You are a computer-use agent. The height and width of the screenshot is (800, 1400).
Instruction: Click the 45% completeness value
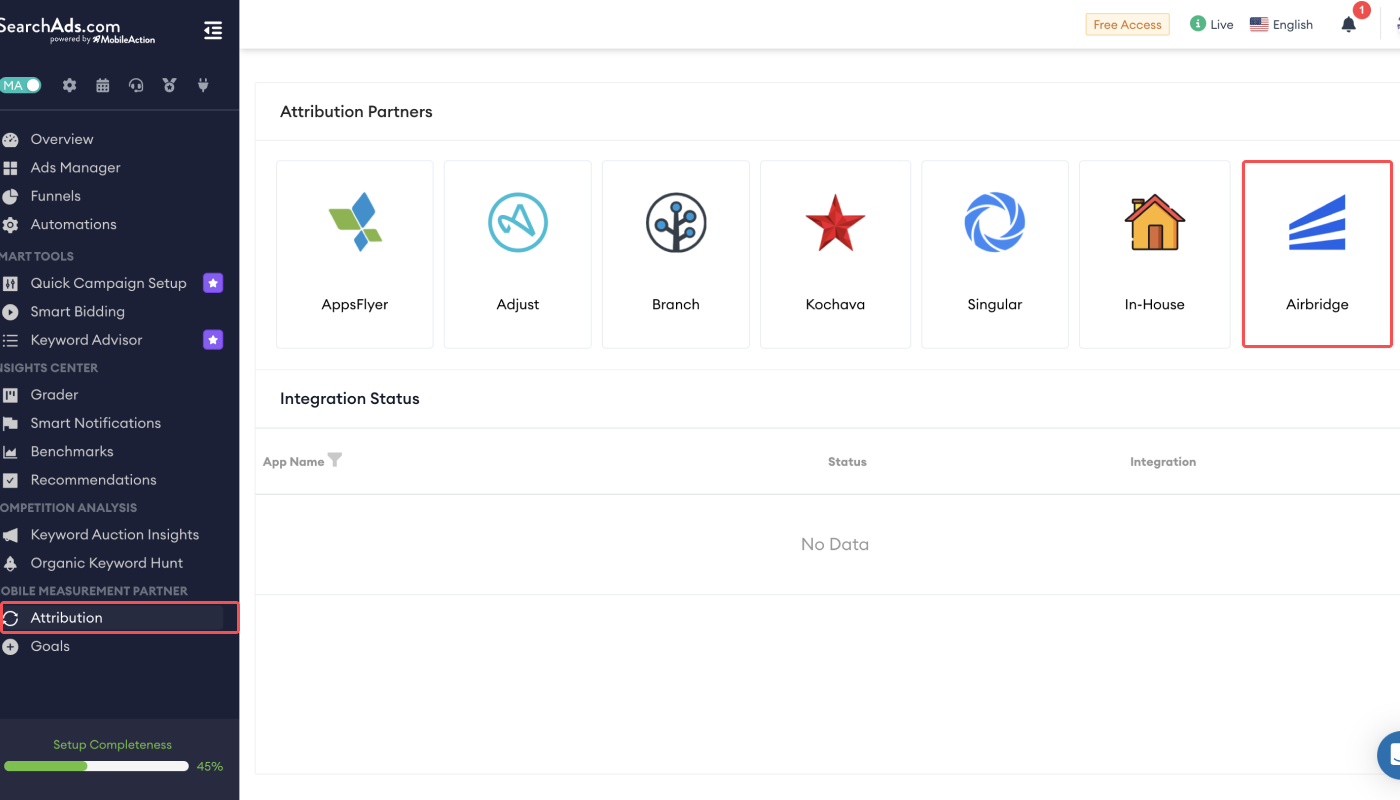pos(210,767)
